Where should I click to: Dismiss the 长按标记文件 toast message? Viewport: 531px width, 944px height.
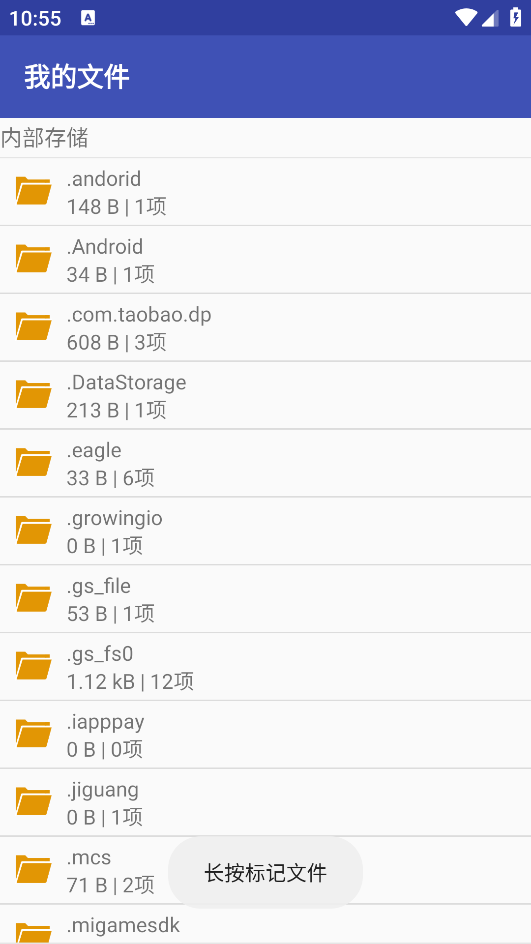tap(266, 872)
